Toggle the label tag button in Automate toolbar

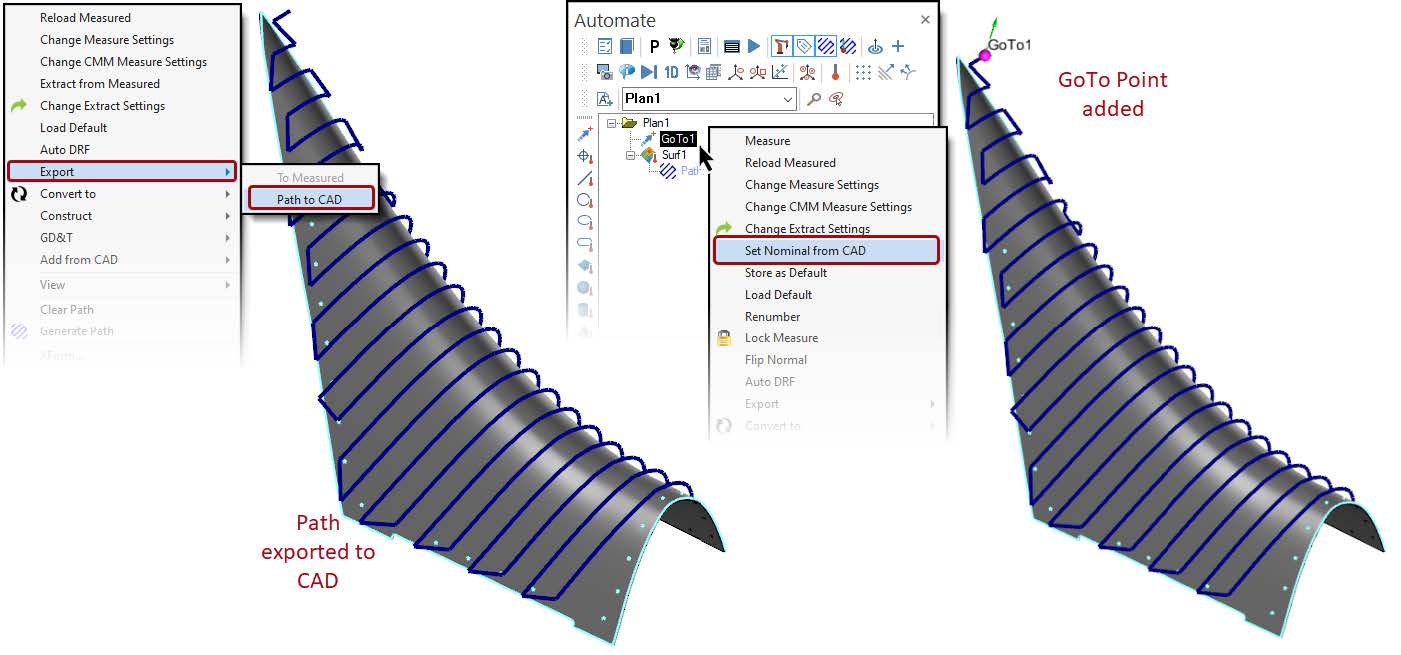click(804, 46)
